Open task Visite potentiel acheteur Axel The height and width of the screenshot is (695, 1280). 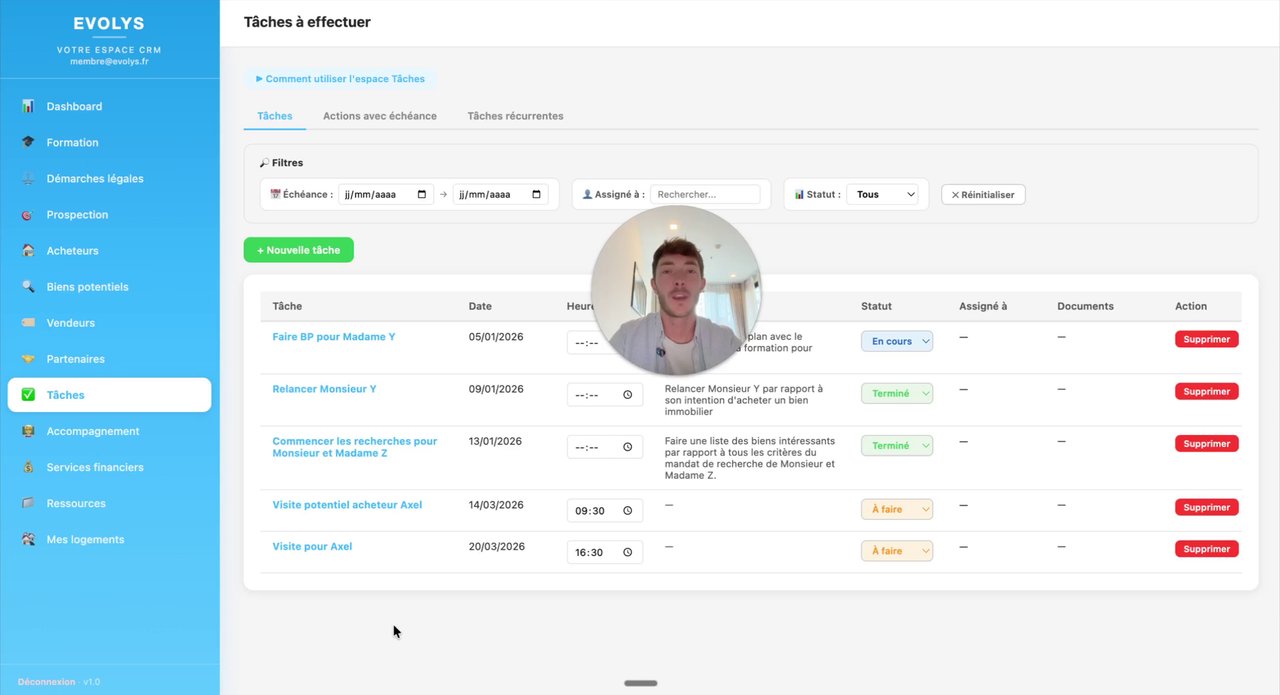pos(347,505)
